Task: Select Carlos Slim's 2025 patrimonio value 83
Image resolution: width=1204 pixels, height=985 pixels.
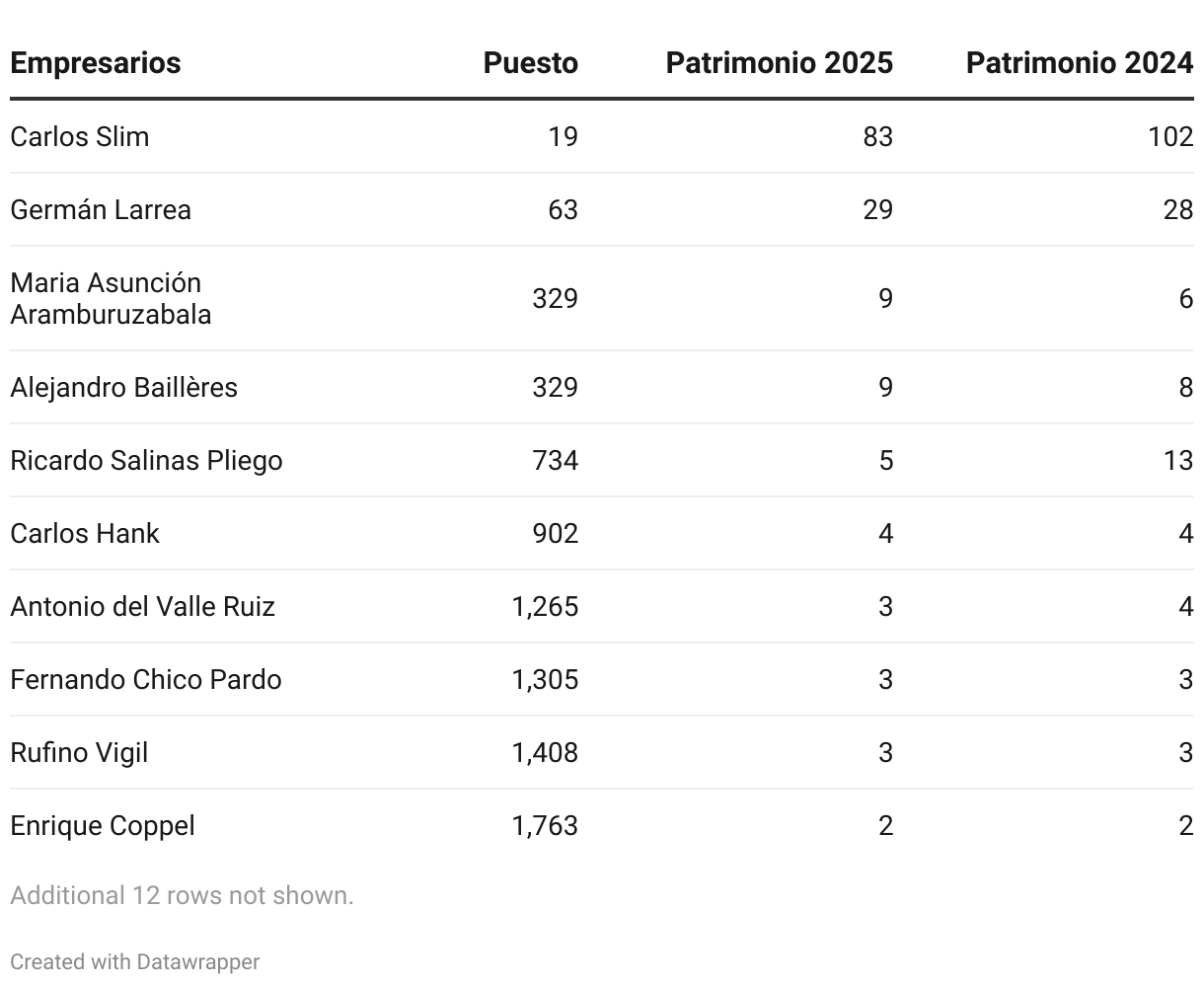Action: (x=877, y=136)
